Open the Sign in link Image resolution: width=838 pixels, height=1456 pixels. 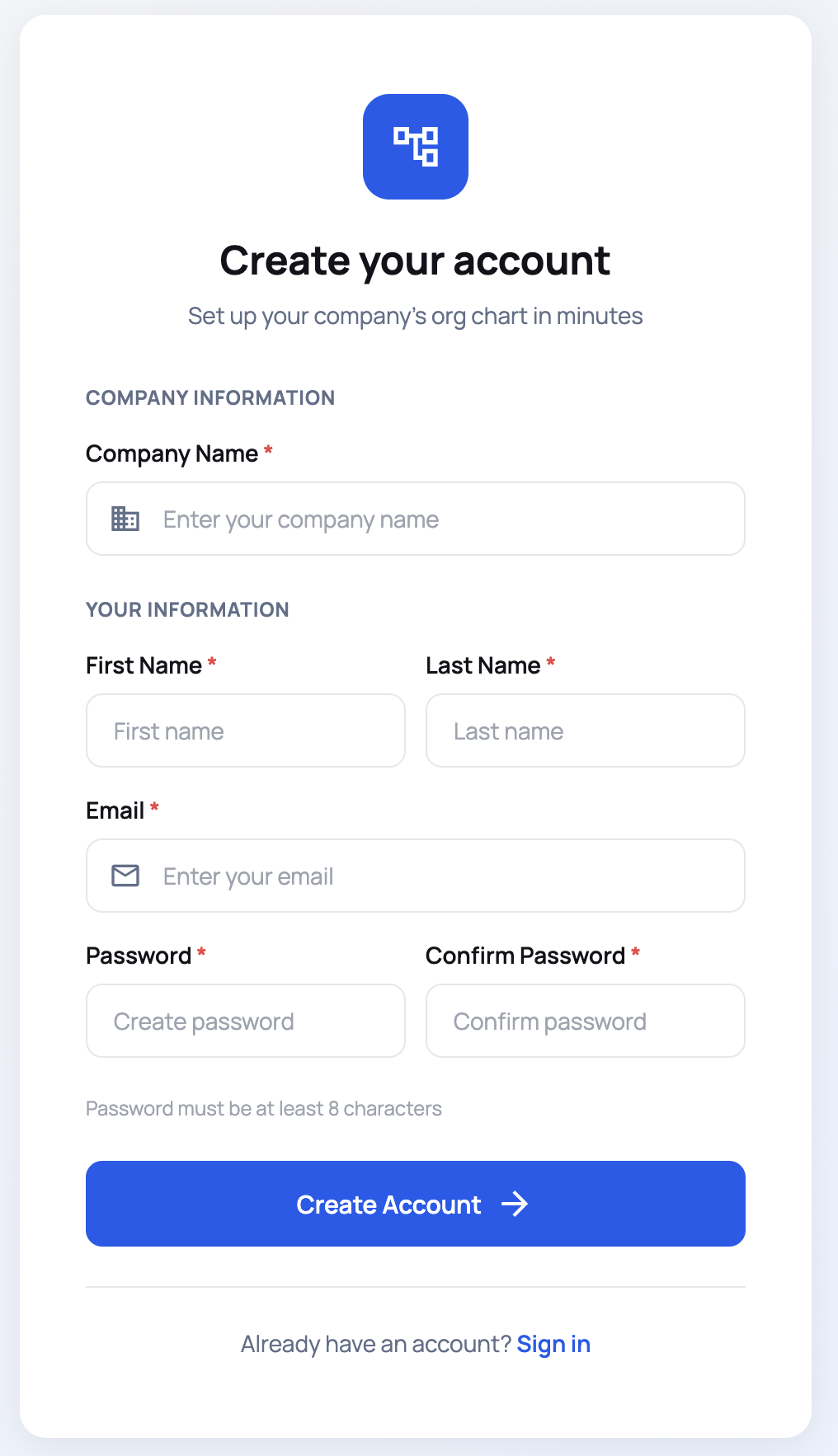pyautogui.click(x=553, y=1344)
